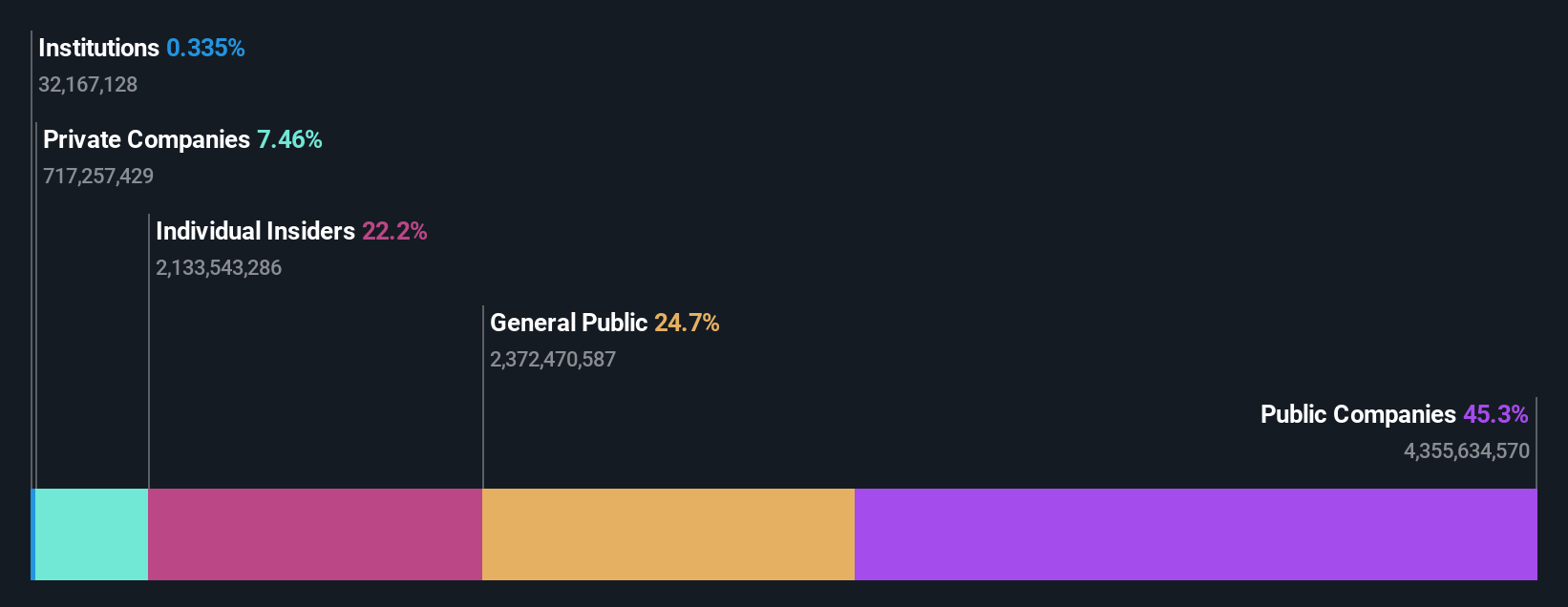Select the orange General Public bar segment
1568x607 pixels.
click(668, 534)
